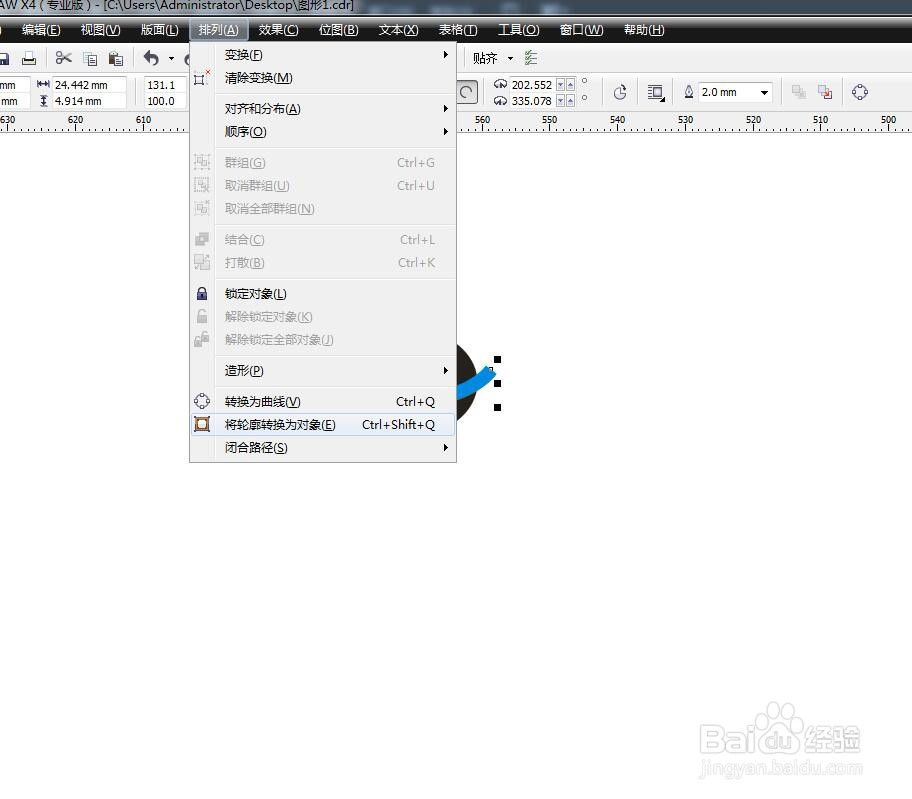Open the 贴齐 (Snap) dropdown

(509, 58)
